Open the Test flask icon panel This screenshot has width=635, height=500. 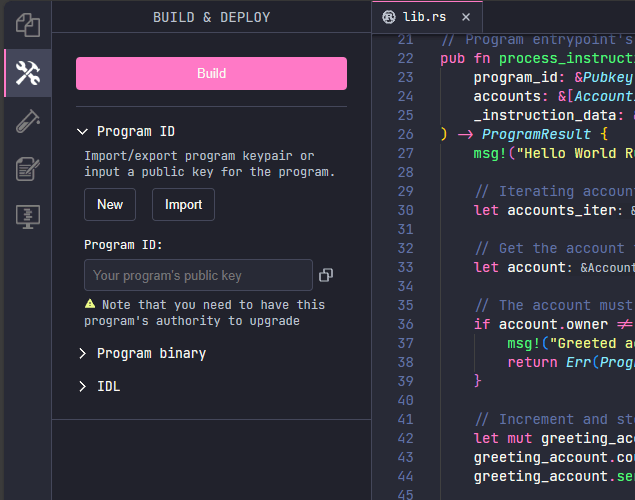[x=27, y=121]
